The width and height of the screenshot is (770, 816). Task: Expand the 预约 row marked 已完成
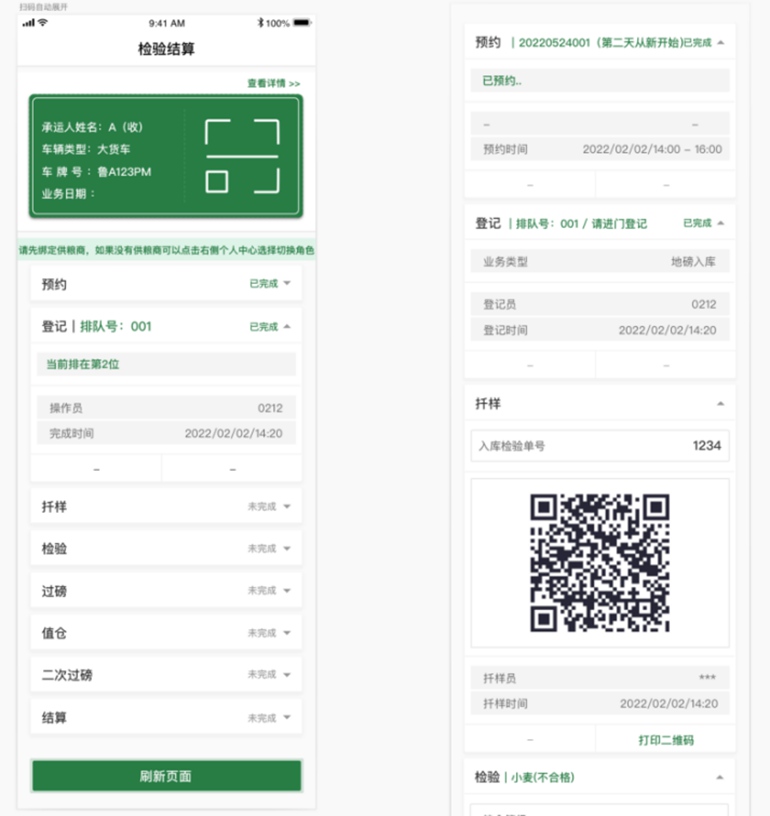pyautogui.click(x=166, y=284)
